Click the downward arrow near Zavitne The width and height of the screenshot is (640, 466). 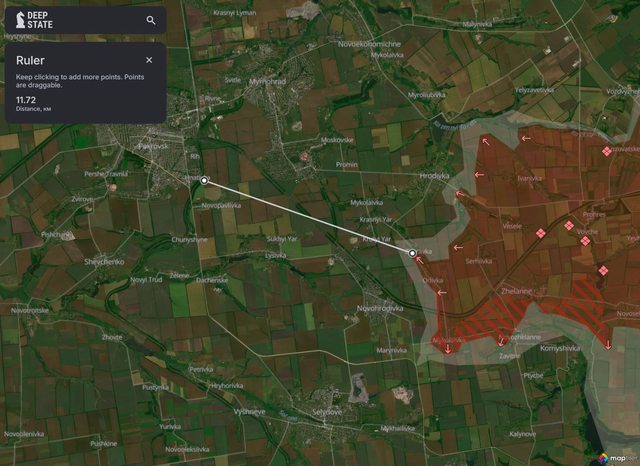click(x=502, y=342)
